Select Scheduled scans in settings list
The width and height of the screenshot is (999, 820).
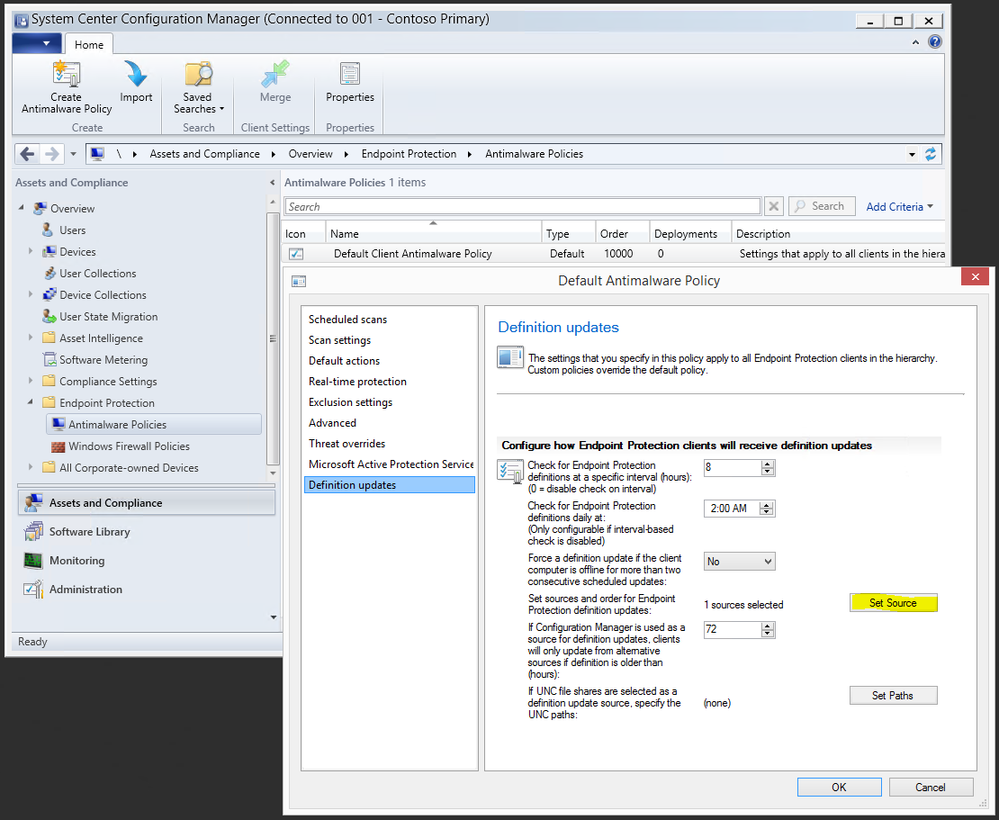click(x=347, y=320)
